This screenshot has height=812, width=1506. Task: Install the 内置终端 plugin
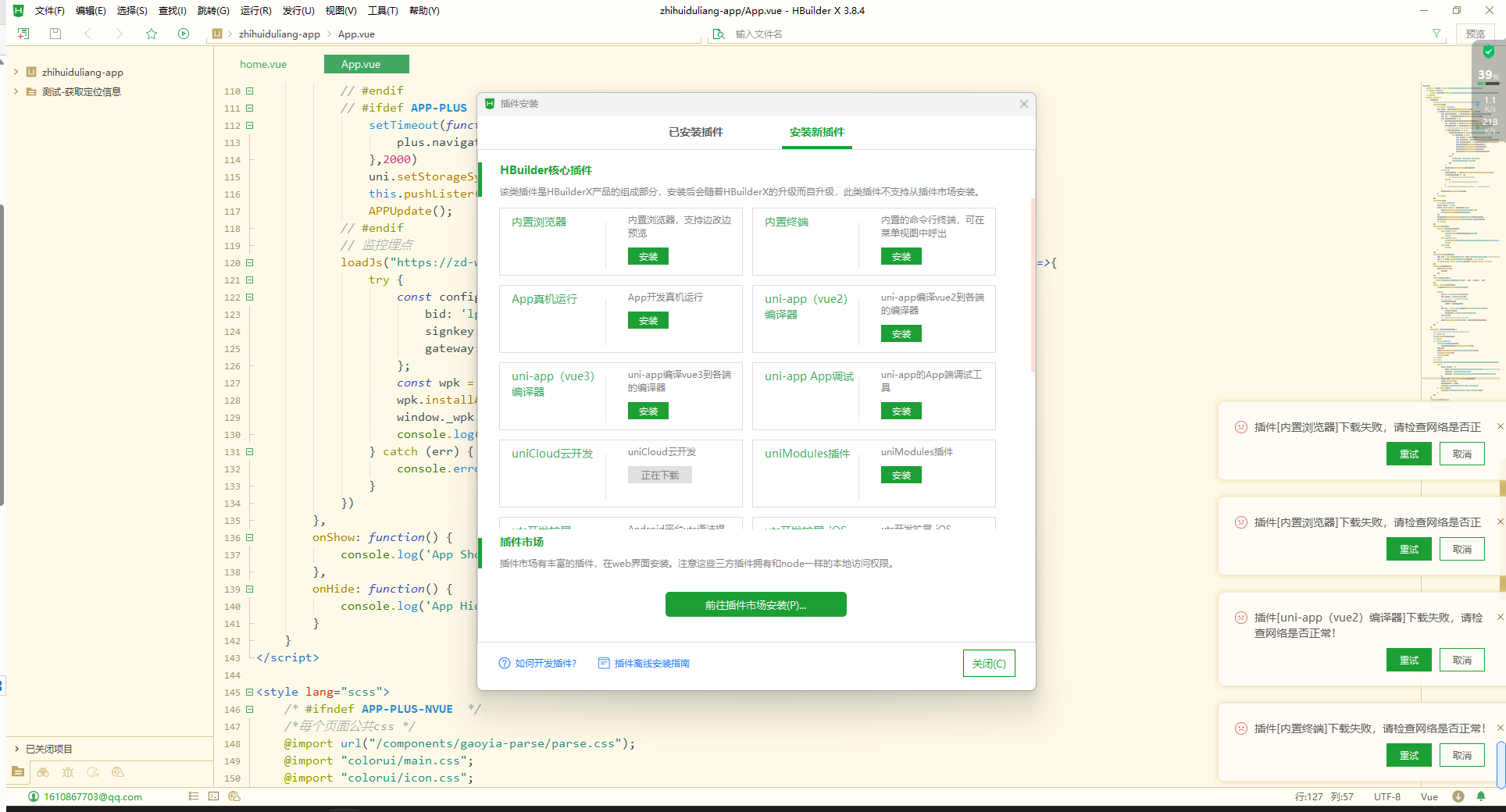901,256
